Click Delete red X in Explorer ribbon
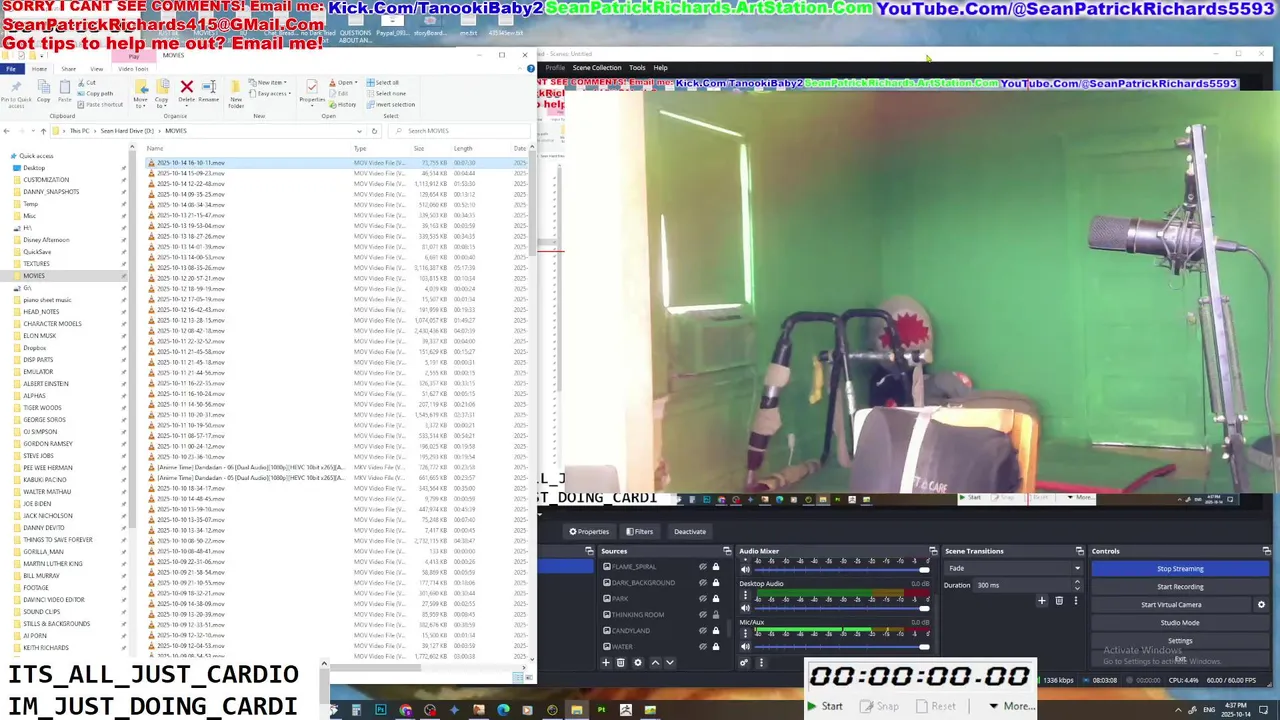The width and height of the screenshot is (1280, 720). 186,90
